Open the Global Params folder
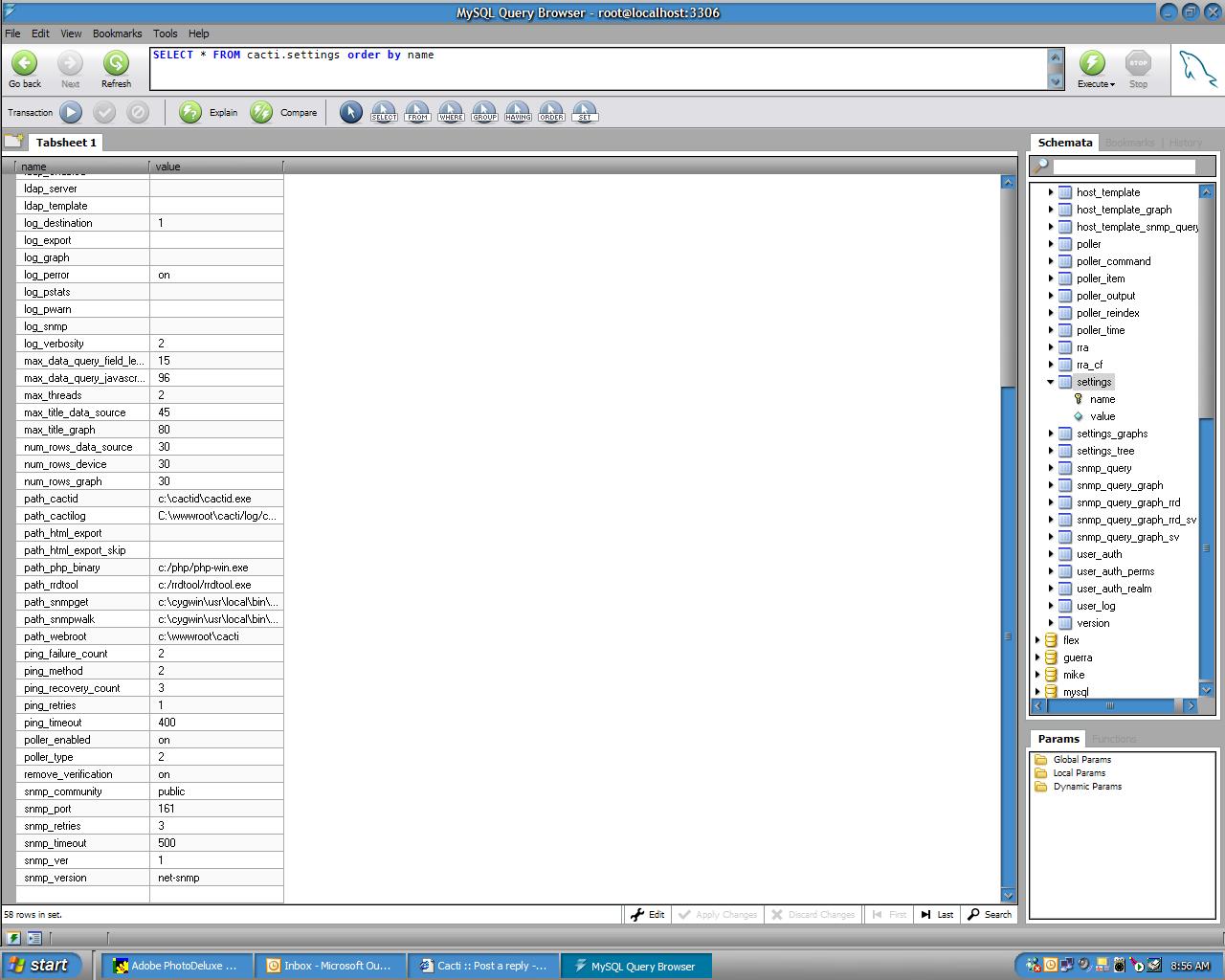Viewport: 1225px width, 980px height. click(1081, 760)
